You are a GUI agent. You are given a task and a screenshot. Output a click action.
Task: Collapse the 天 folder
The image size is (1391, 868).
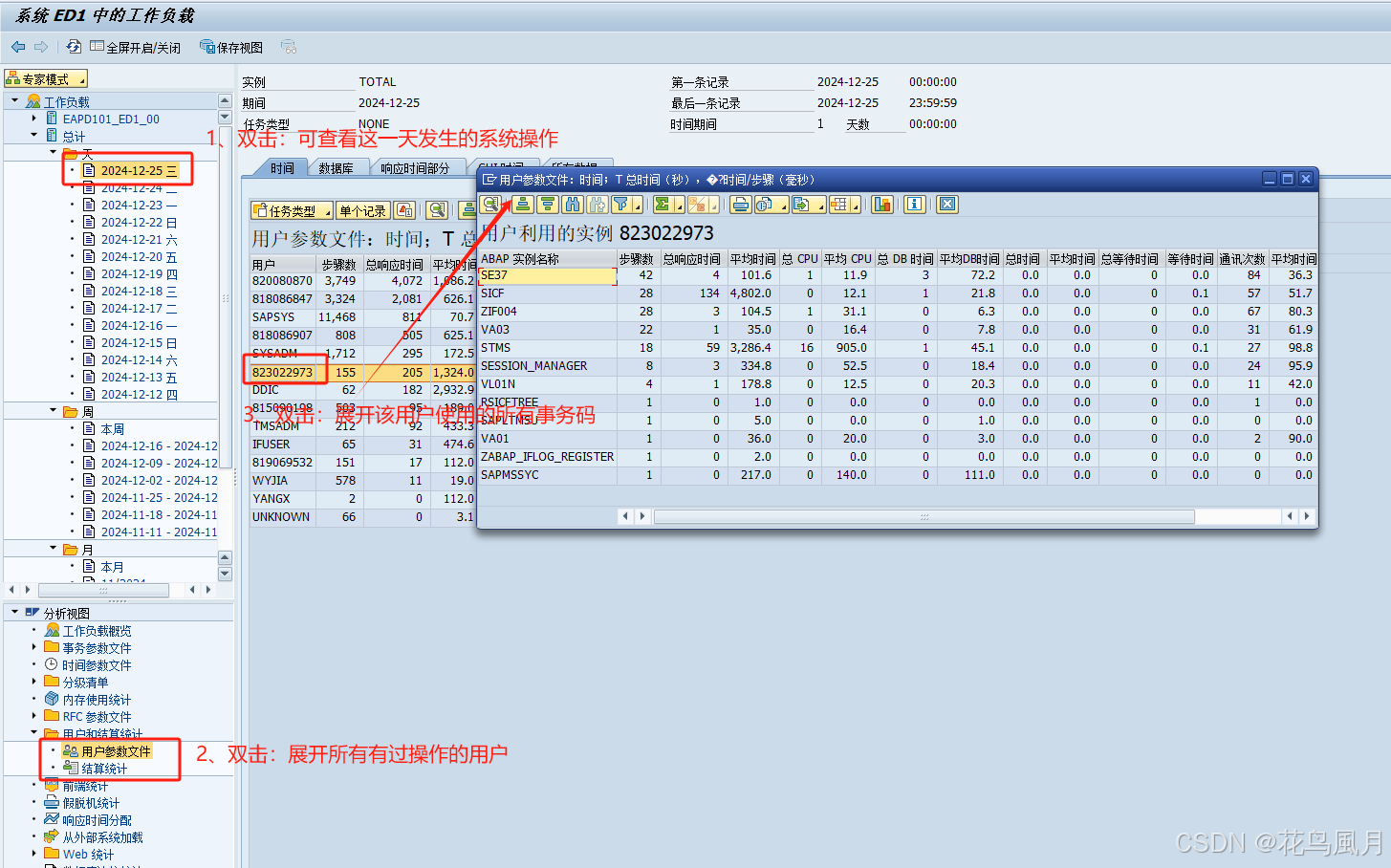(53, 152)
